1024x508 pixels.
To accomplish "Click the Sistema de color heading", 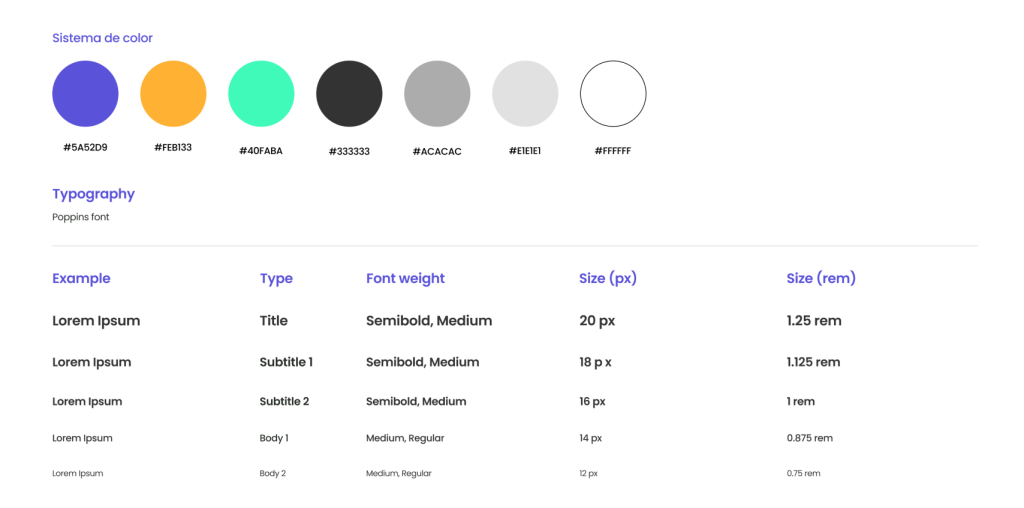I will coord(103,38).
